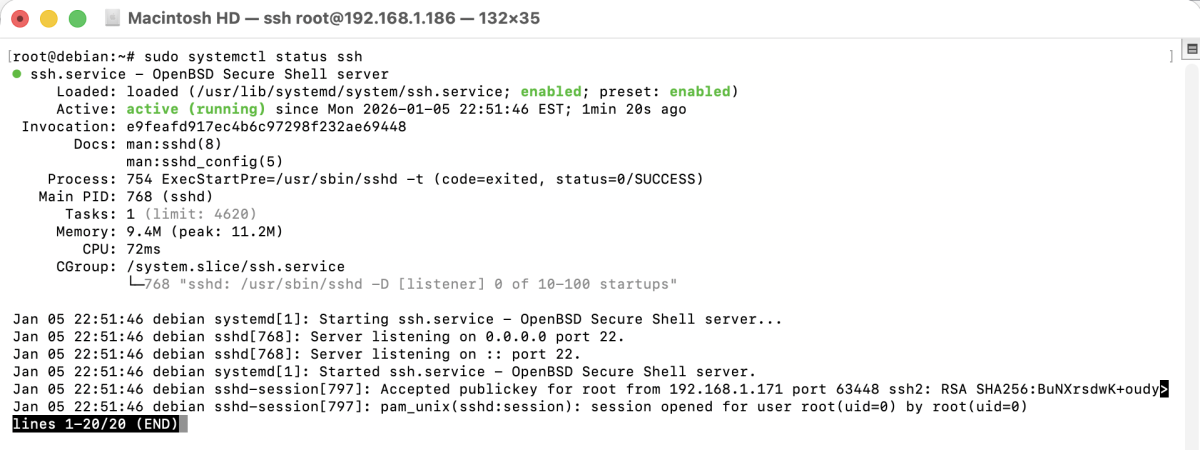This screenshot has width=1200, height=450.
Task: Click the "lines 1-20/20 (END)" pager status
Action: tap(96, 424)
